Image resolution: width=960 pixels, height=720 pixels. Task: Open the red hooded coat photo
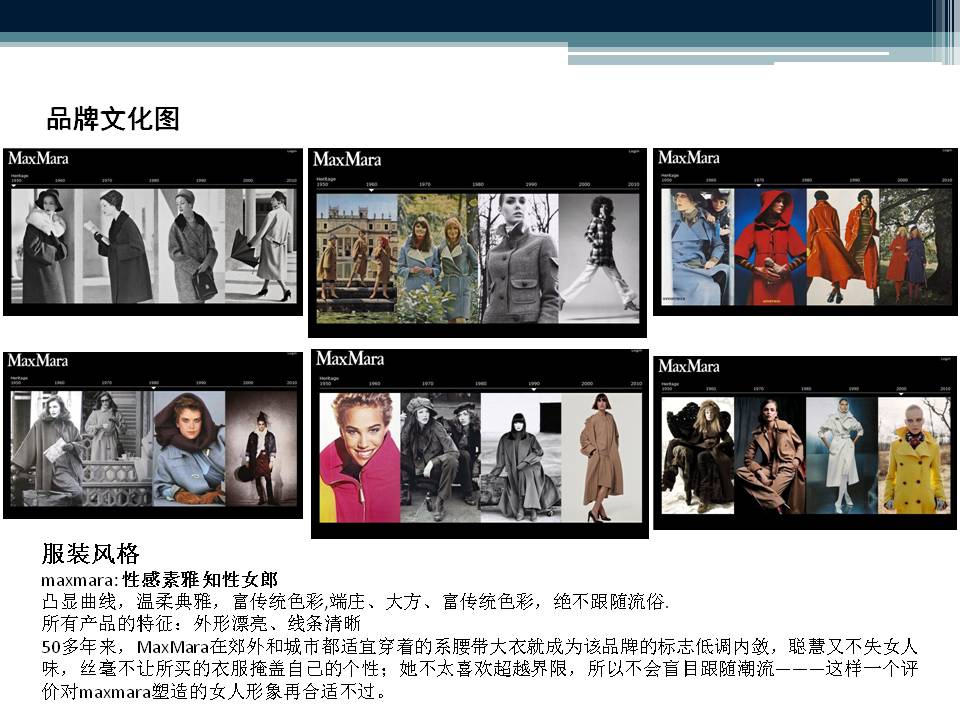770,247
